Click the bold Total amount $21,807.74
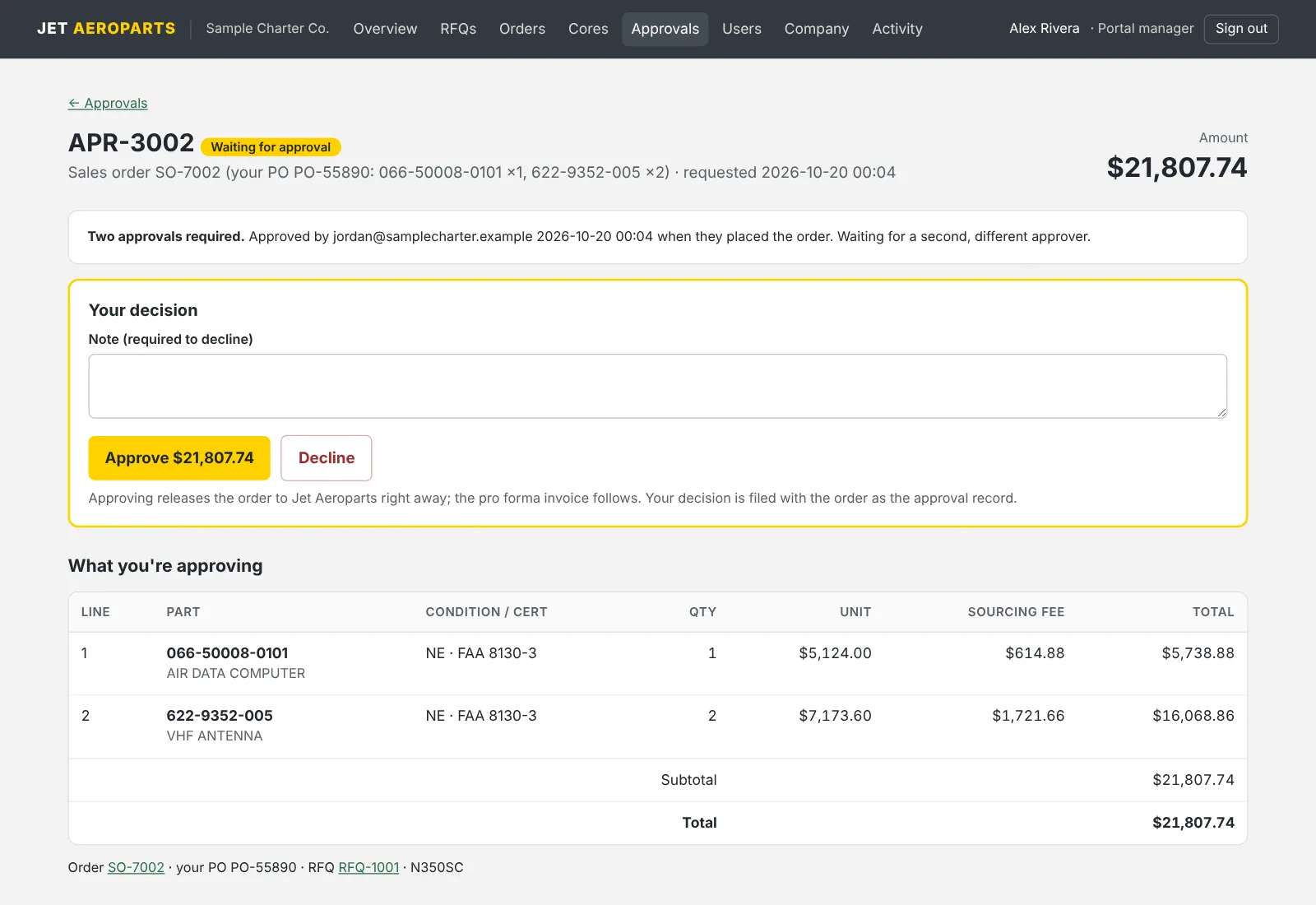The height and width of the screenshot is (905, 1316). click(x=1193, y=823)
